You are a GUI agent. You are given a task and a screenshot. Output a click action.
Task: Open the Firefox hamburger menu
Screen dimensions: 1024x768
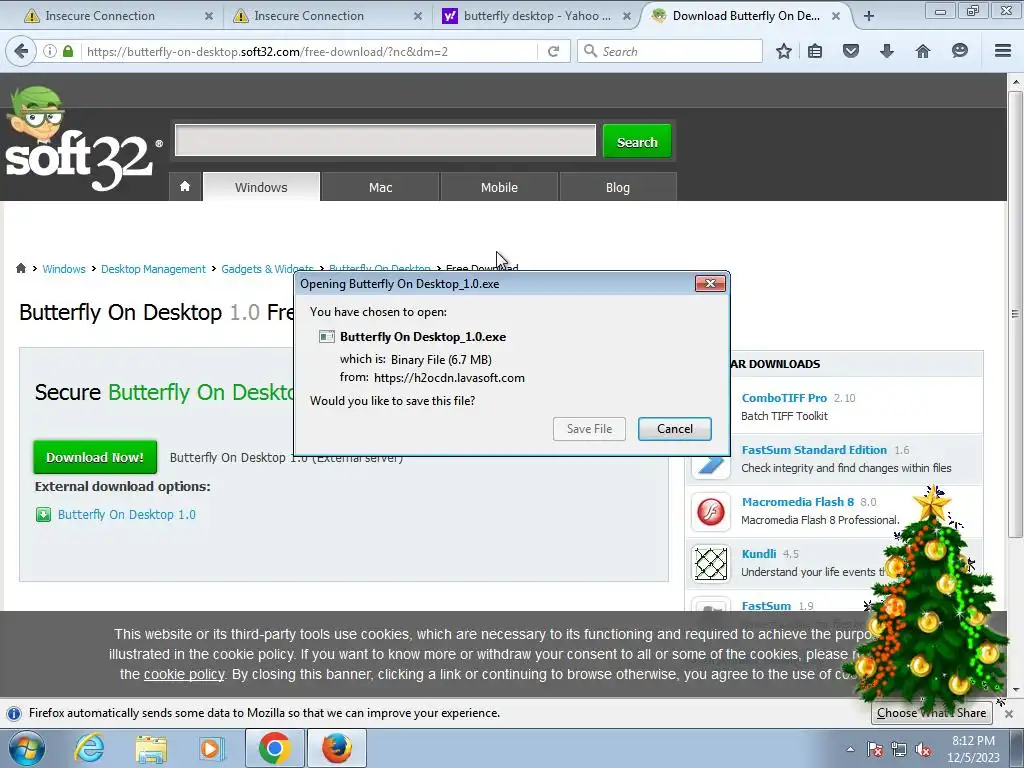(x=1003, y=51)
